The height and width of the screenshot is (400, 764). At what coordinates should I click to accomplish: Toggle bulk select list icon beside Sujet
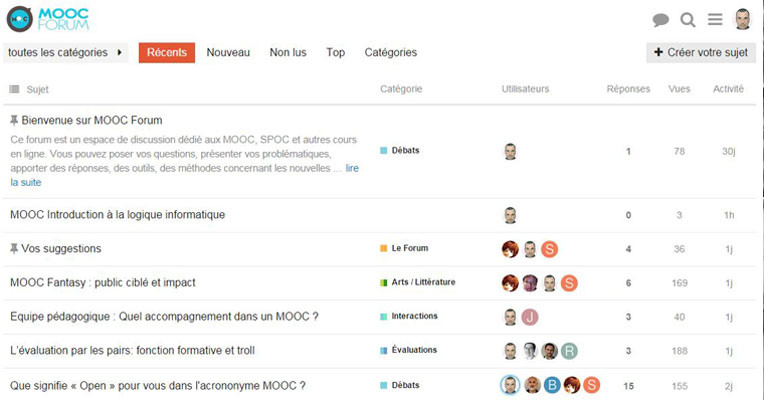coord(14,89)
